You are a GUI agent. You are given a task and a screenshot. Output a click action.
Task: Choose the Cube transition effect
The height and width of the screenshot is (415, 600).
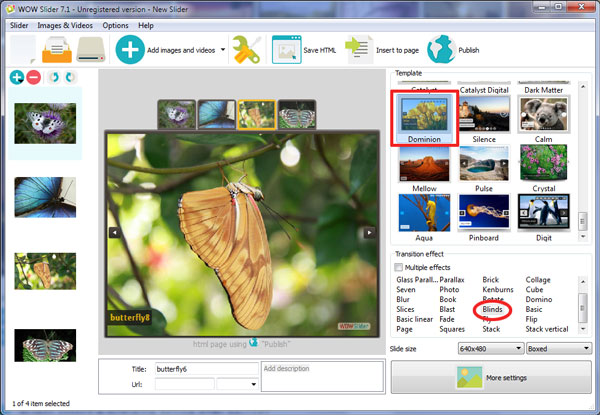point(534,290)
